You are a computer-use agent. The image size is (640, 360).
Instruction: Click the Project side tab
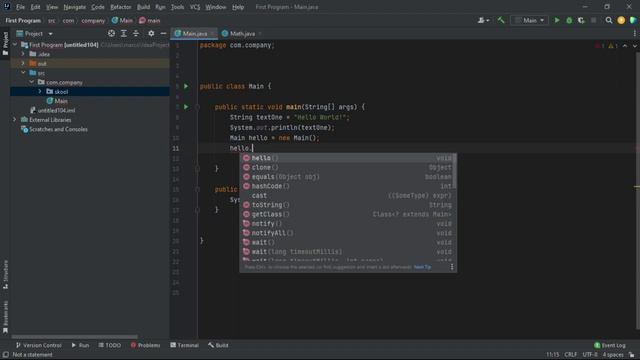(x=5, y=43)
